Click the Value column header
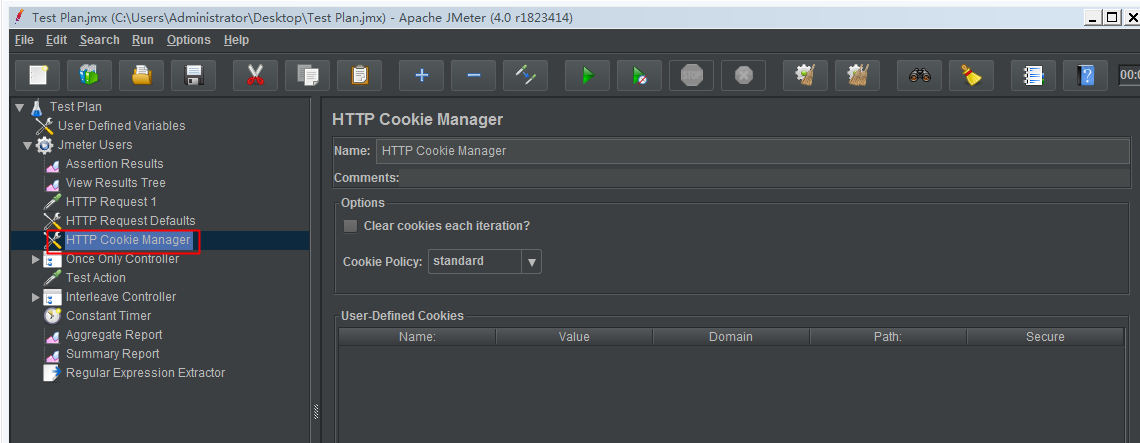The height and width of the screenshot is (443, 1140). click(574, 337)
